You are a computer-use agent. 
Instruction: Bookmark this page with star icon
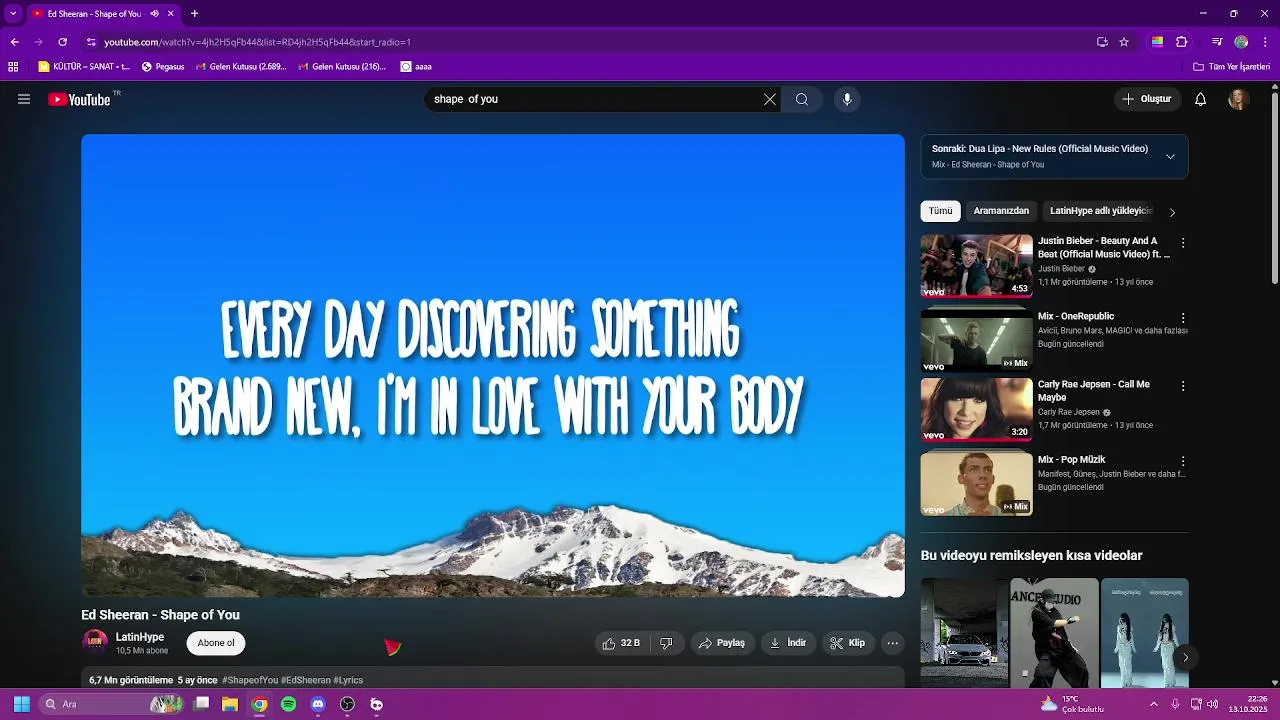1124,42
